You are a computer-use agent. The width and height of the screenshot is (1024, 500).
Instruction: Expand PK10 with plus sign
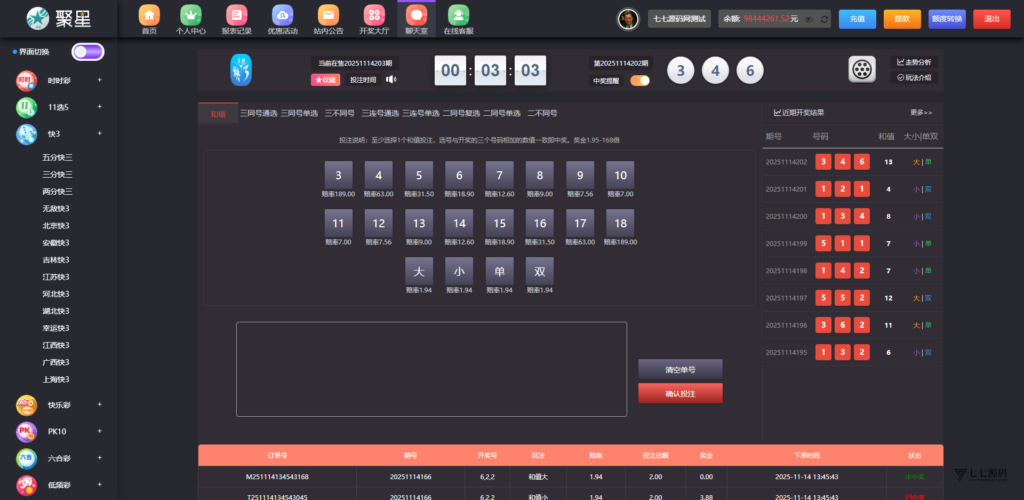pos(100,431)
